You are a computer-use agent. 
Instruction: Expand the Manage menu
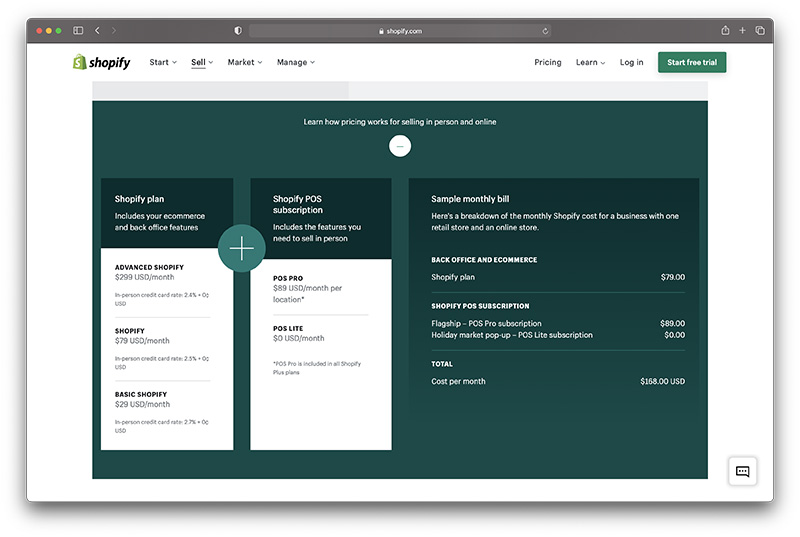[x=296, y=62]
